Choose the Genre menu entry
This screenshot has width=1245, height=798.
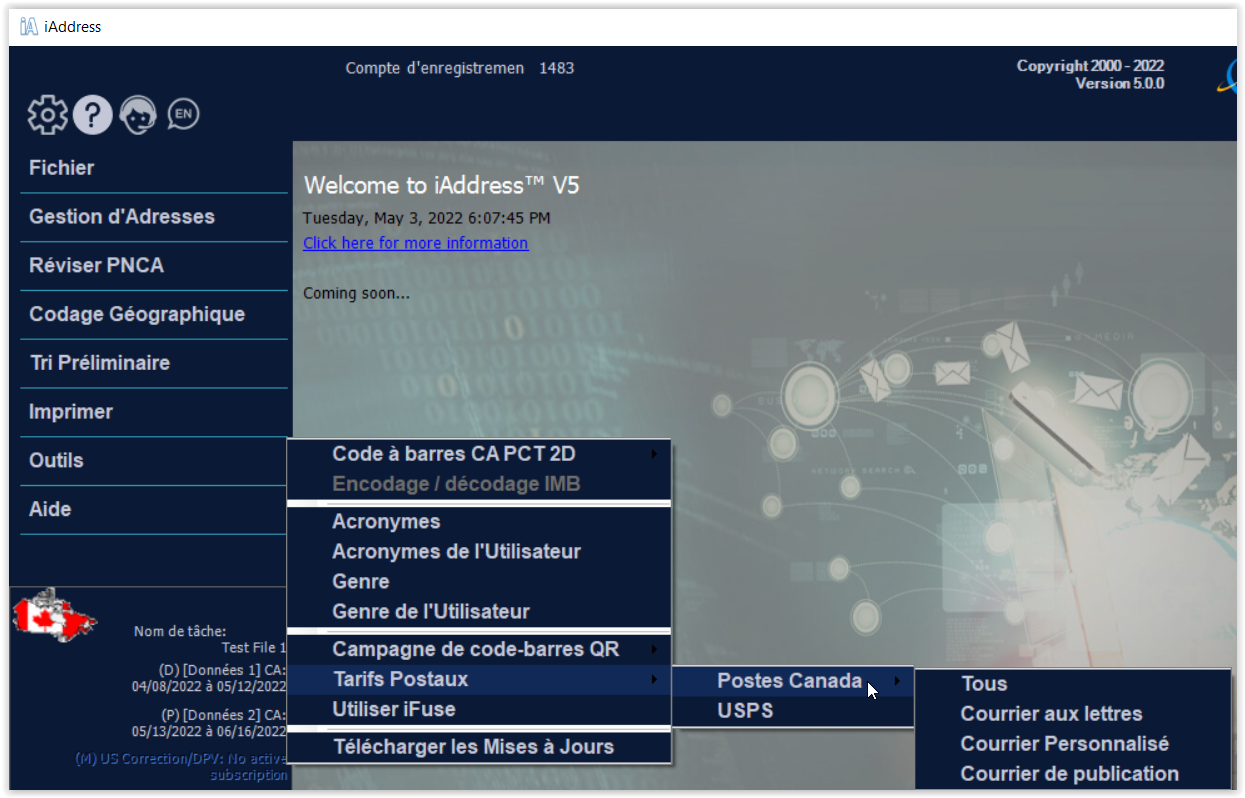pos(479,582)
